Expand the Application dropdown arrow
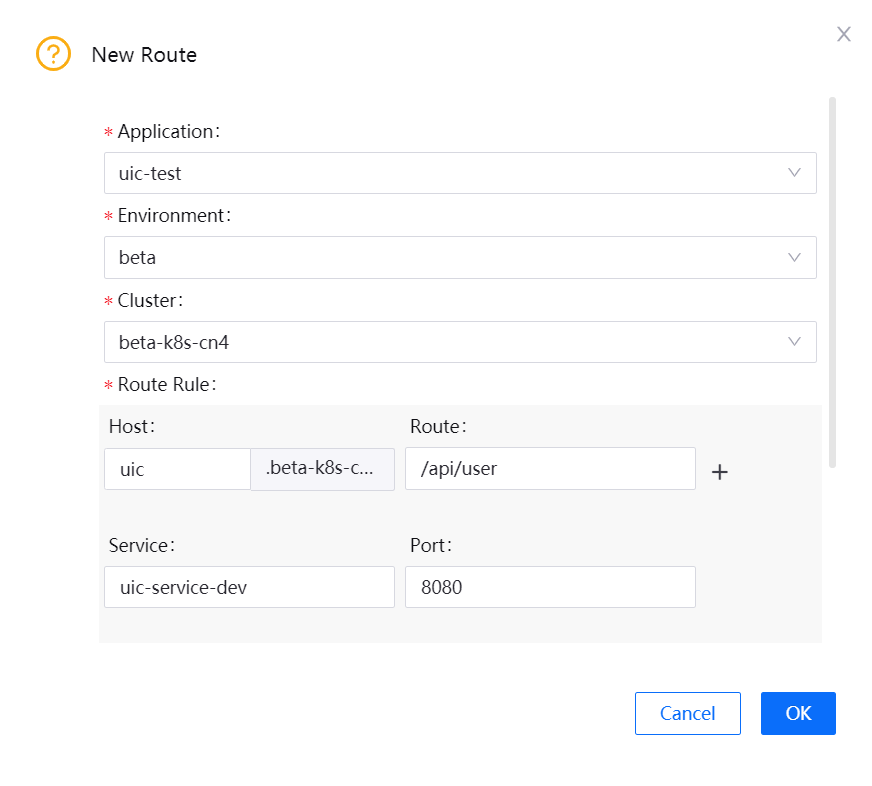872x786 pixels. click(794, 173)
